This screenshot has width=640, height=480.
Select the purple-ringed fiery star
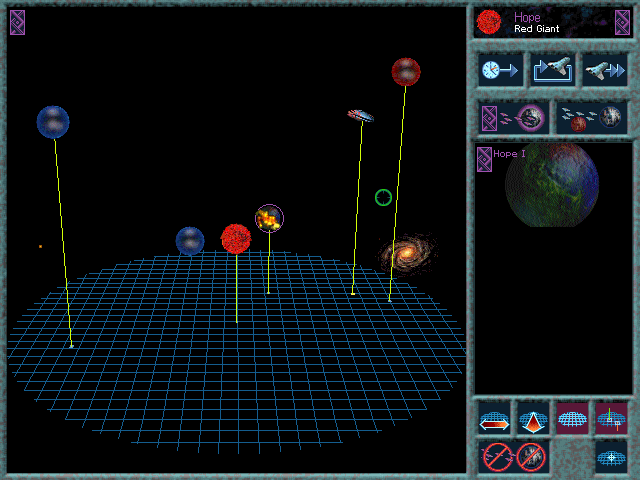(269, 218)
